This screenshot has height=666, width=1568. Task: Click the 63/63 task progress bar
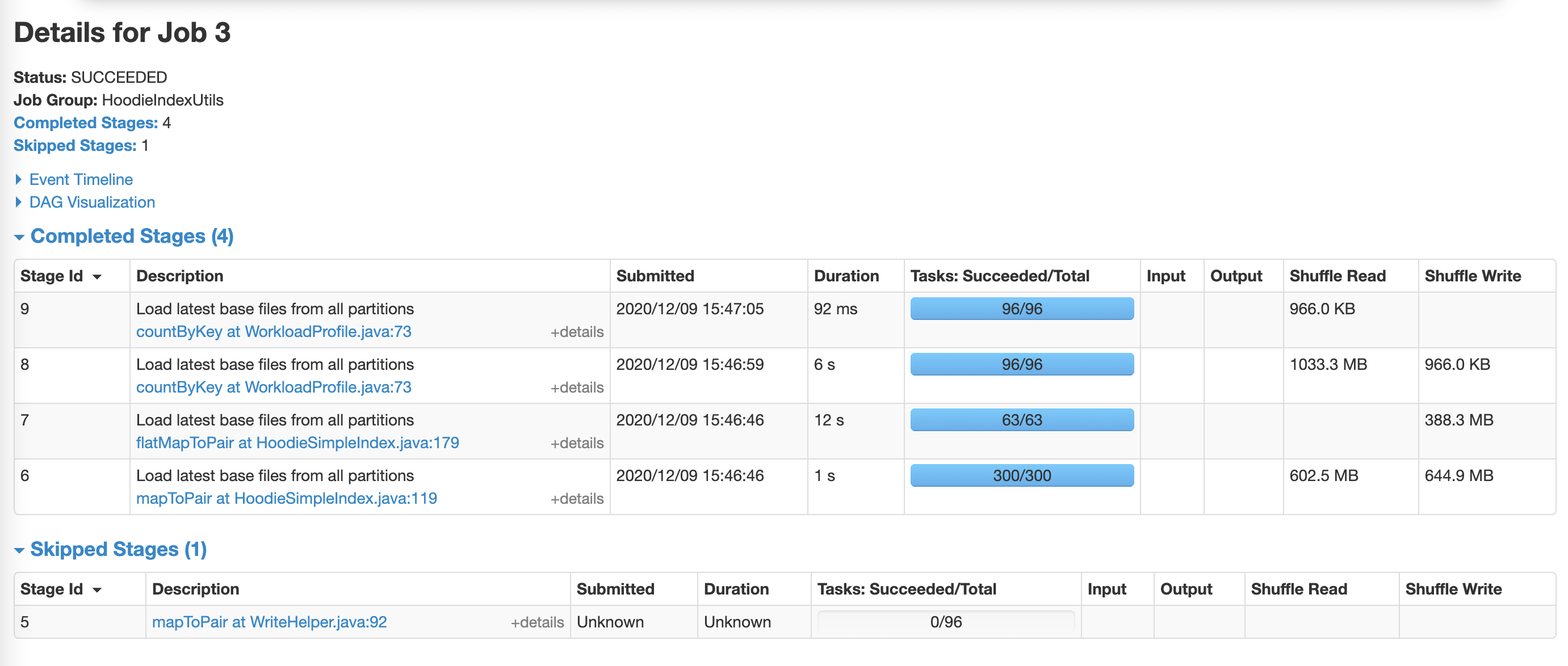point(1021,420)
